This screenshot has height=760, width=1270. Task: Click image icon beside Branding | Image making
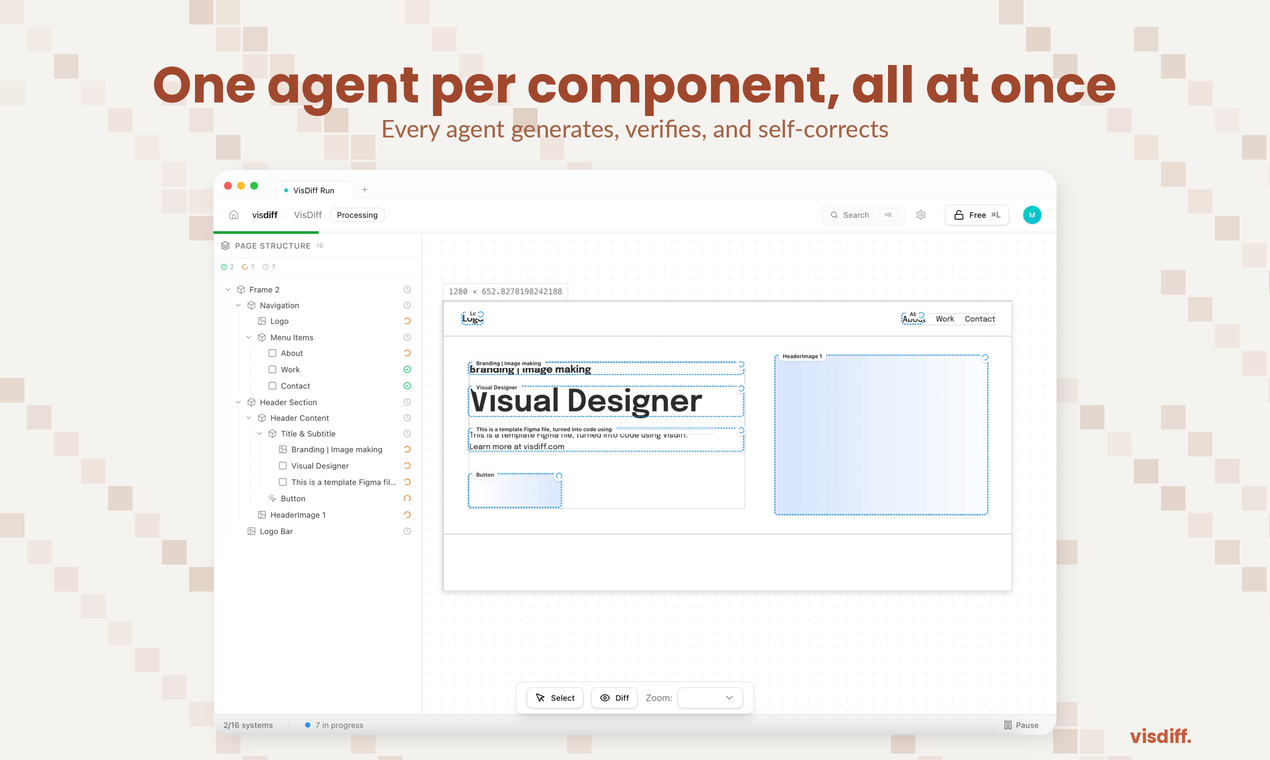[x=283, y=450]
